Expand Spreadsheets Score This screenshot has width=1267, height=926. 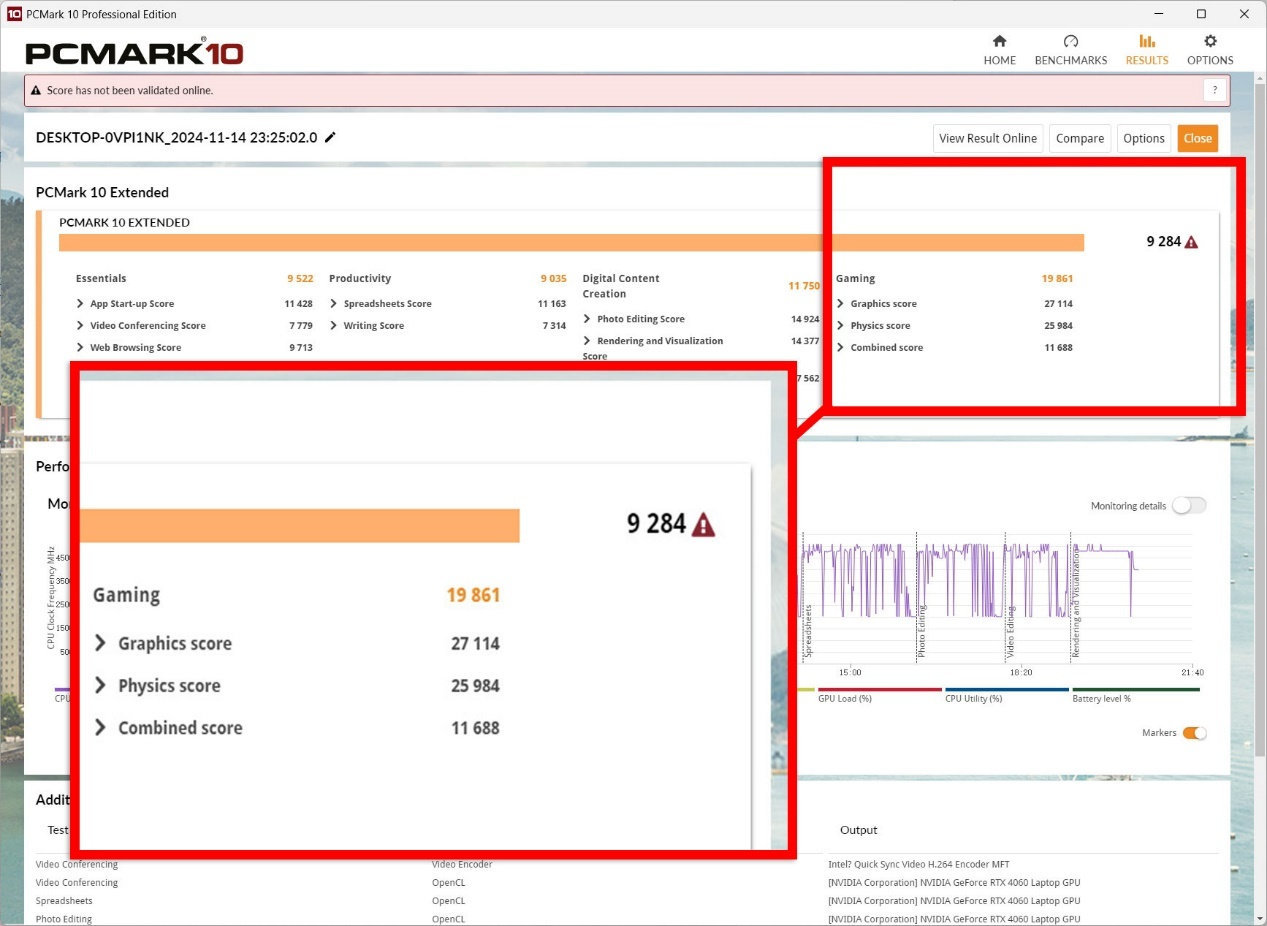coord(333,303)
